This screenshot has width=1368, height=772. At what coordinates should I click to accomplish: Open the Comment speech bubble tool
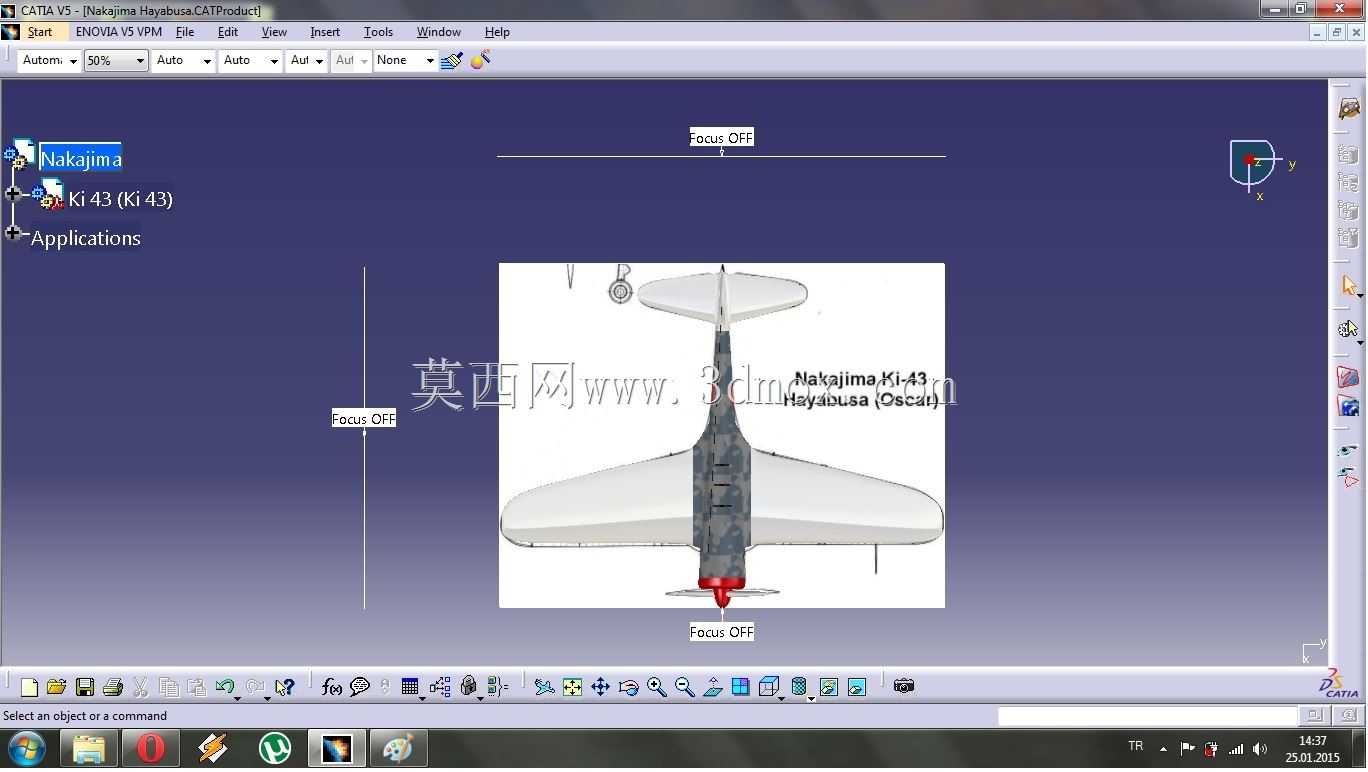tap(360, 687)
